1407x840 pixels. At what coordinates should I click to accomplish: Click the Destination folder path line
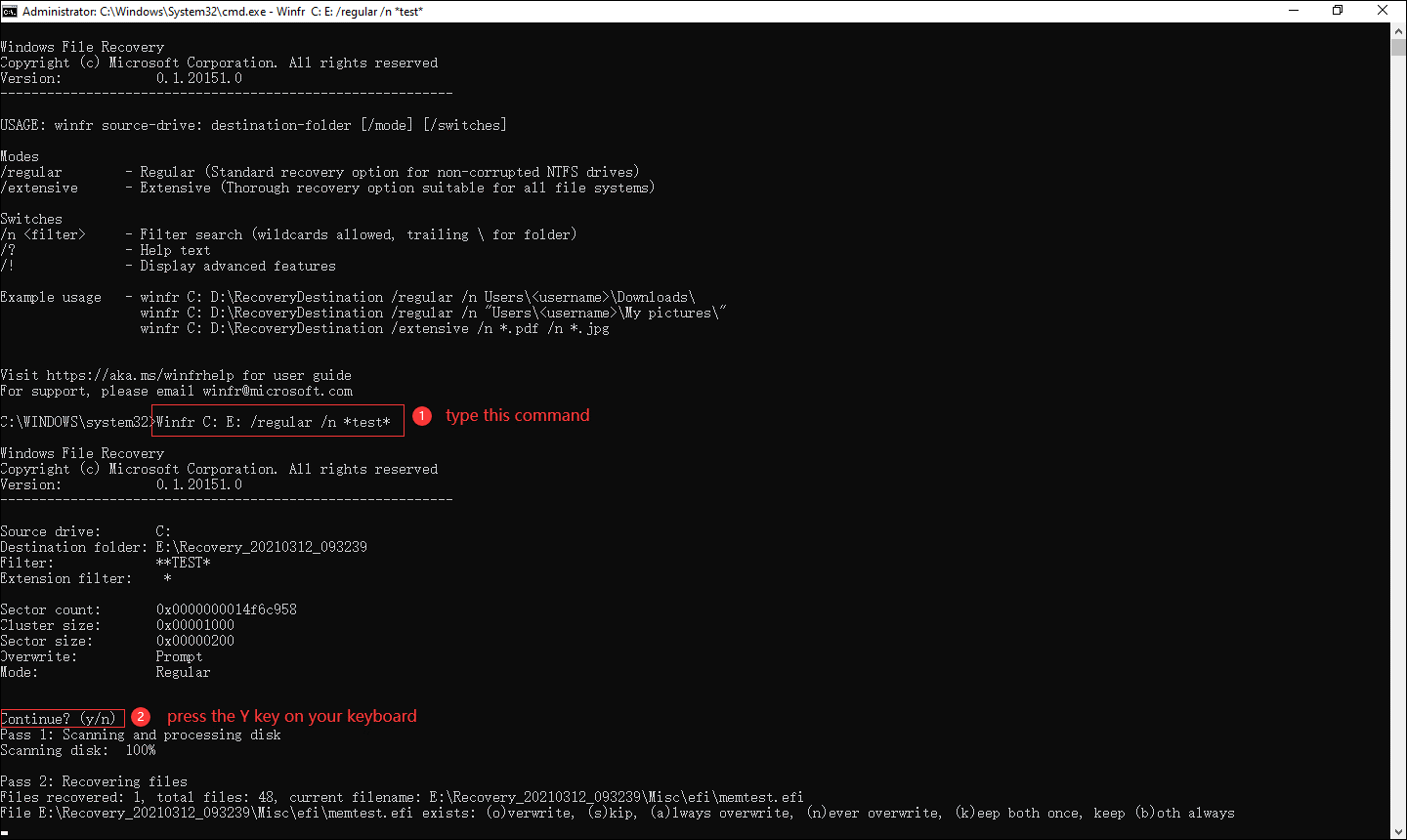coord(184,547)
